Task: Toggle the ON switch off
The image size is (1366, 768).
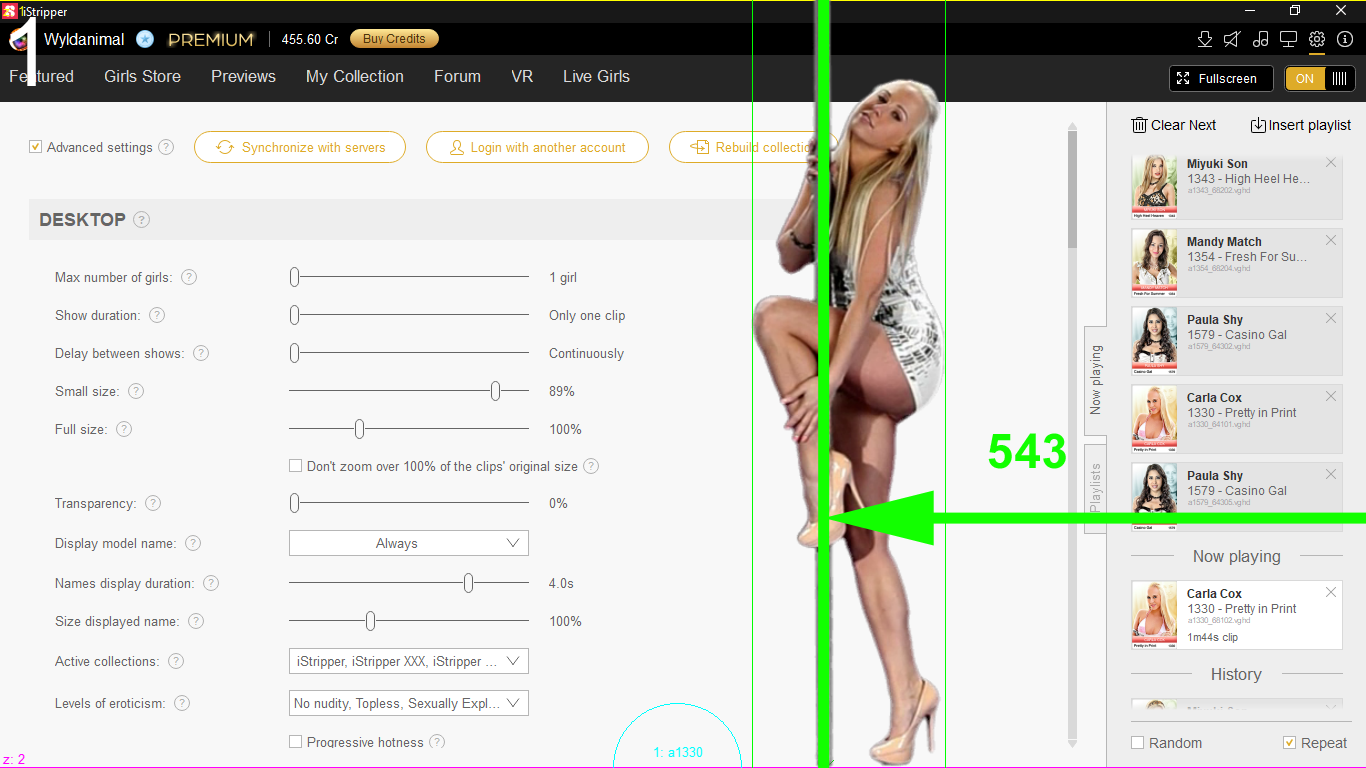Action: coord(1319,79)
